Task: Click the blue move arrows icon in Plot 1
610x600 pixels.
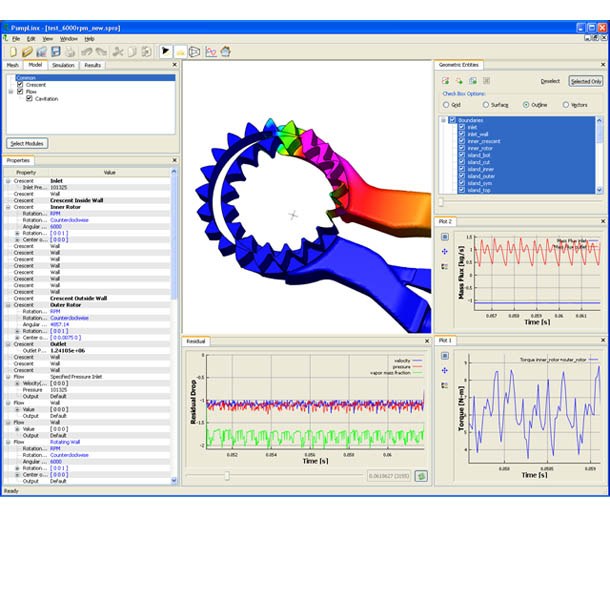Action: [x=445, y=370]
